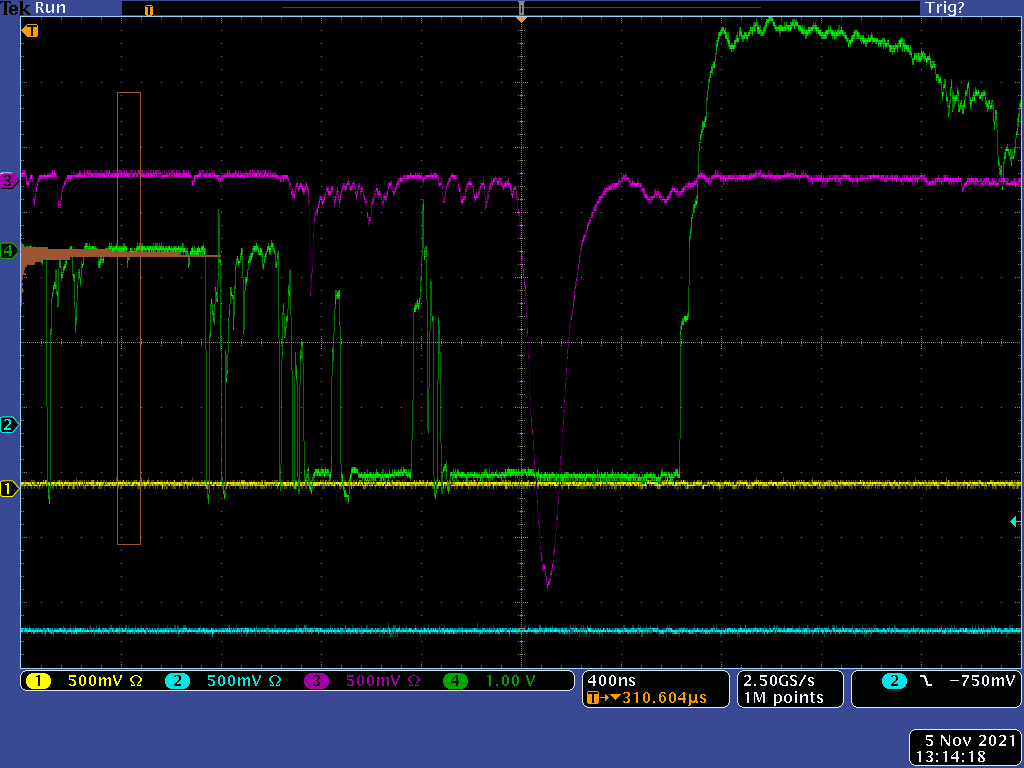Click the Tek logo
This screenshot has width=1024, height=768.
pyautogui.click(x=16, y=8)
